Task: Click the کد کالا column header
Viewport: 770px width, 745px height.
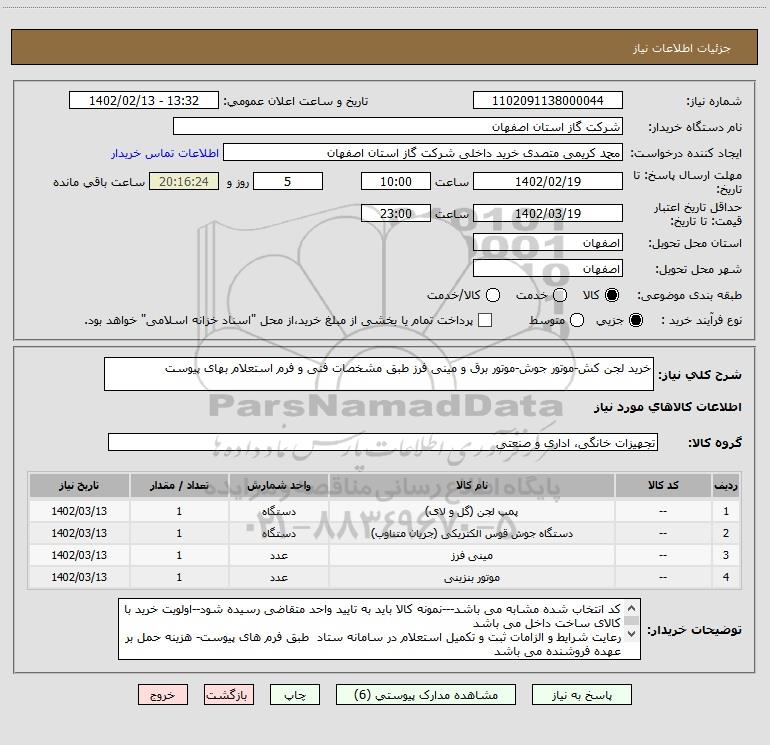Action: pos(663,485)
